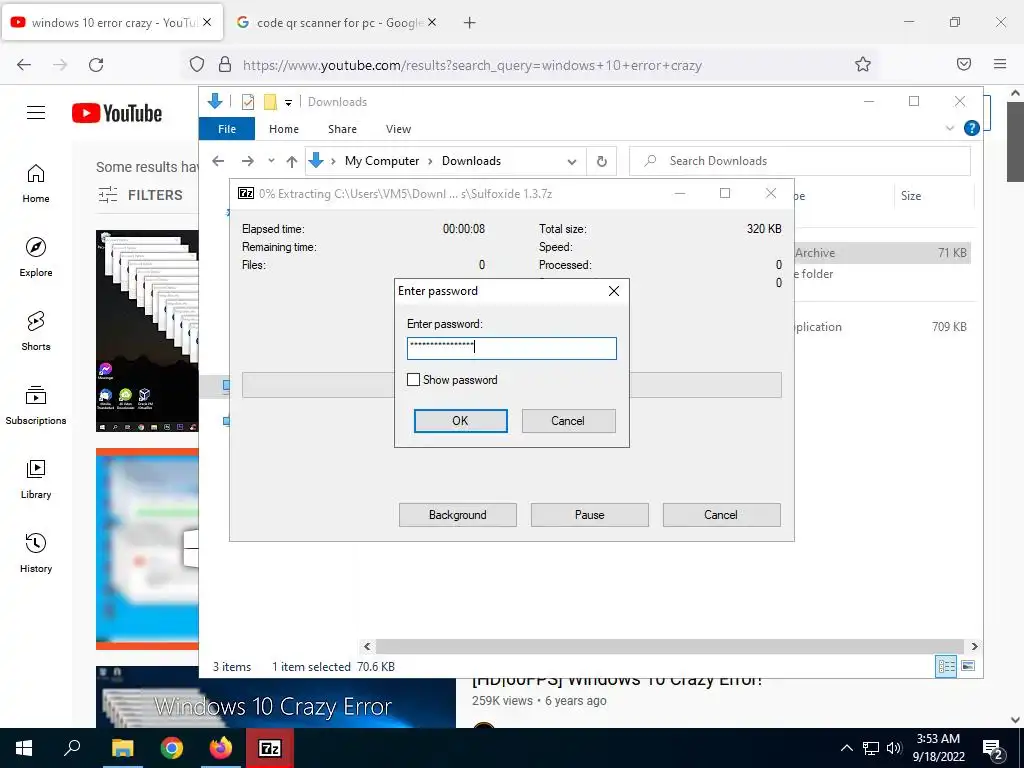Cancel the Enter password dialog

point(568,421)
